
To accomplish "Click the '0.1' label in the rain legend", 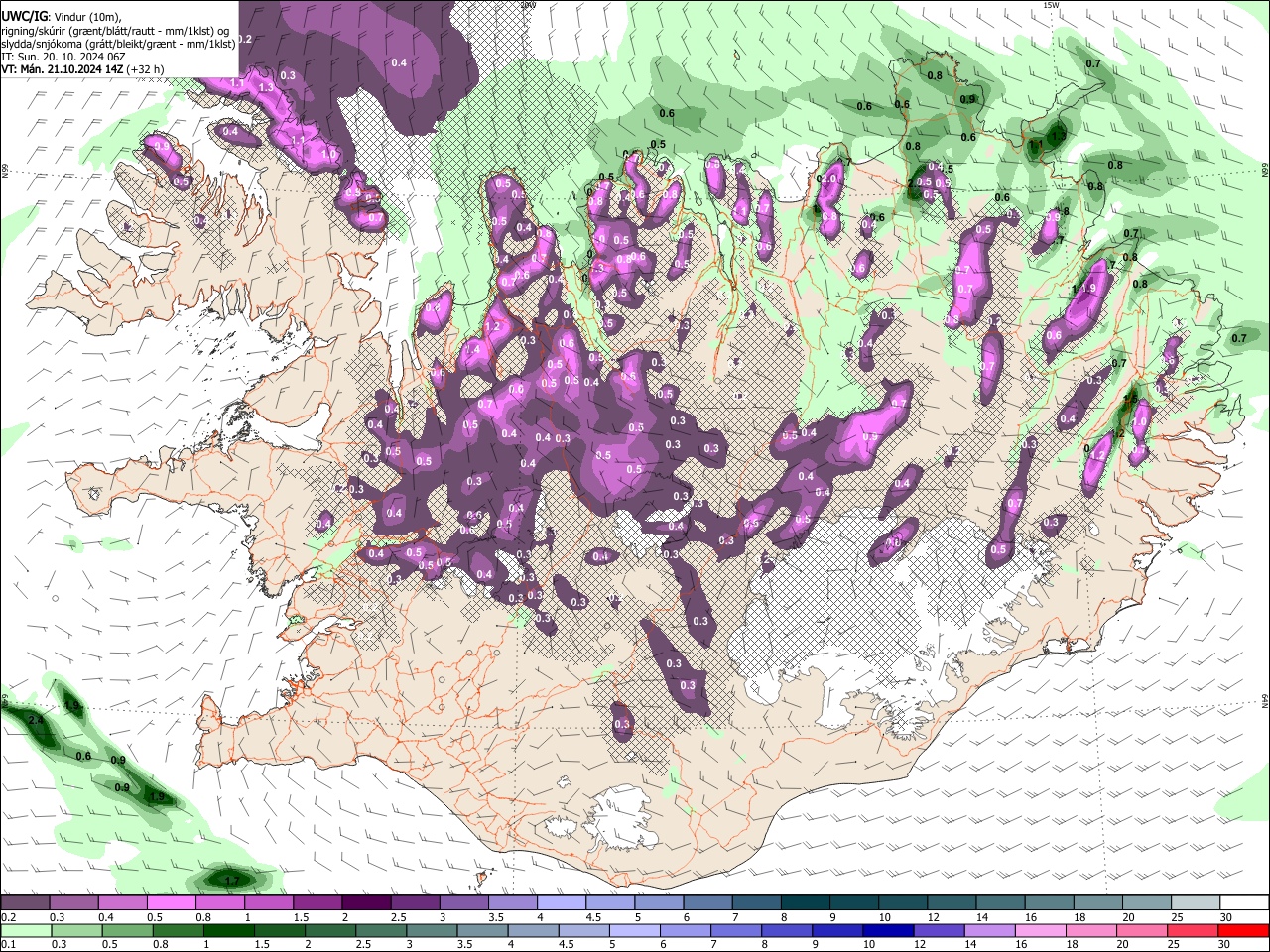I will coord(8,945).
